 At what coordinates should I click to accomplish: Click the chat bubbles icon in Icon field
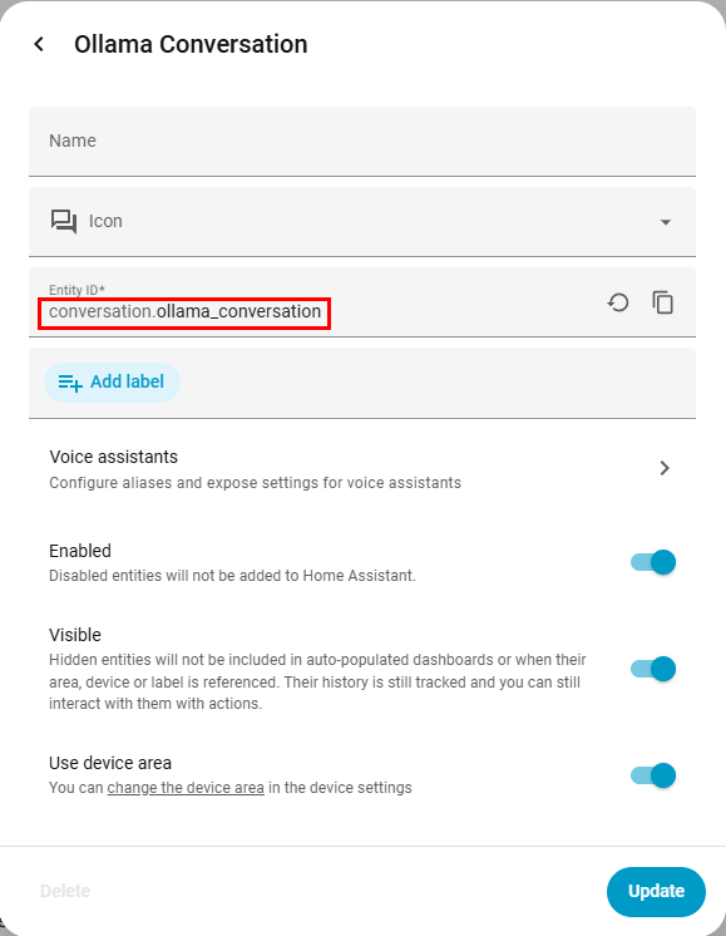pos(64,221)
